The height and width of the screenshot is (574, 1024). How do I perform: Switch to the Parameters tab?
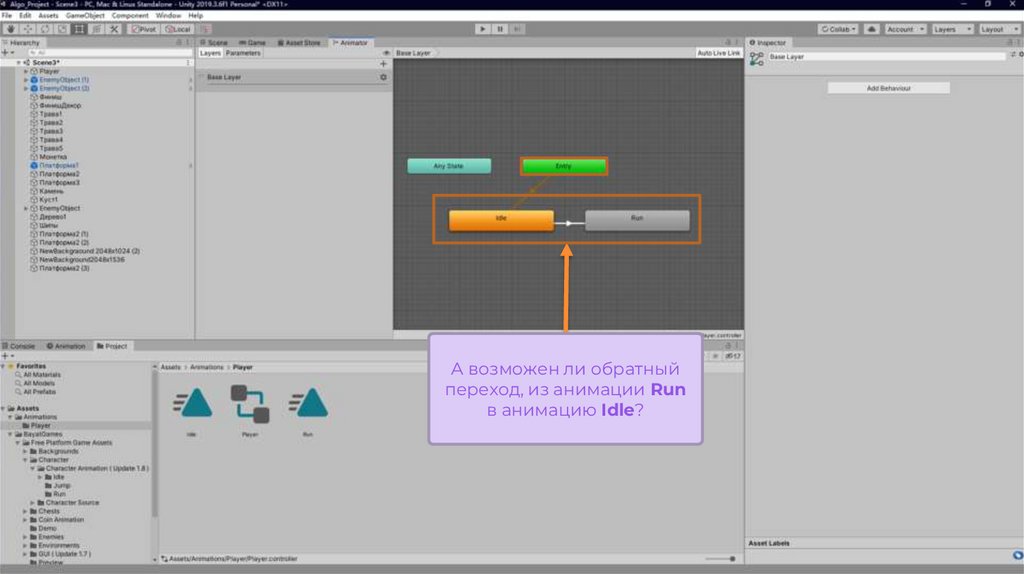243,53
